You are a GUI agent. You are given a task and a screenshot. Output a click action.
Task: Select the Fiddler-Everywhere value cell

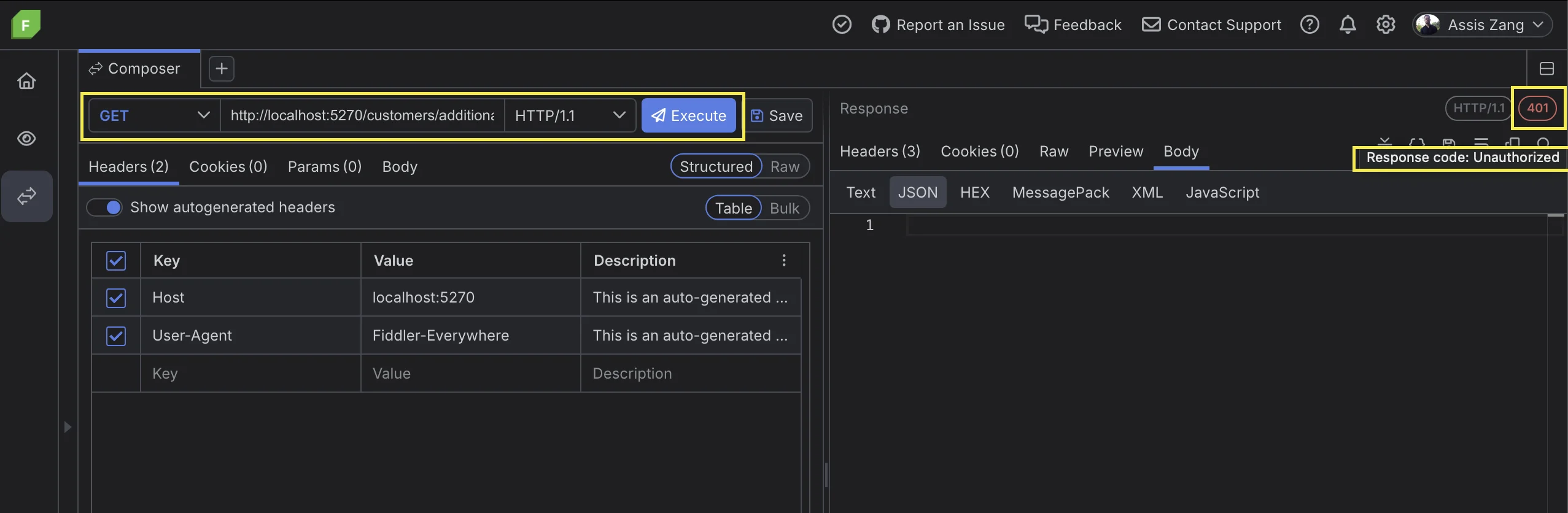coord(471,336)
